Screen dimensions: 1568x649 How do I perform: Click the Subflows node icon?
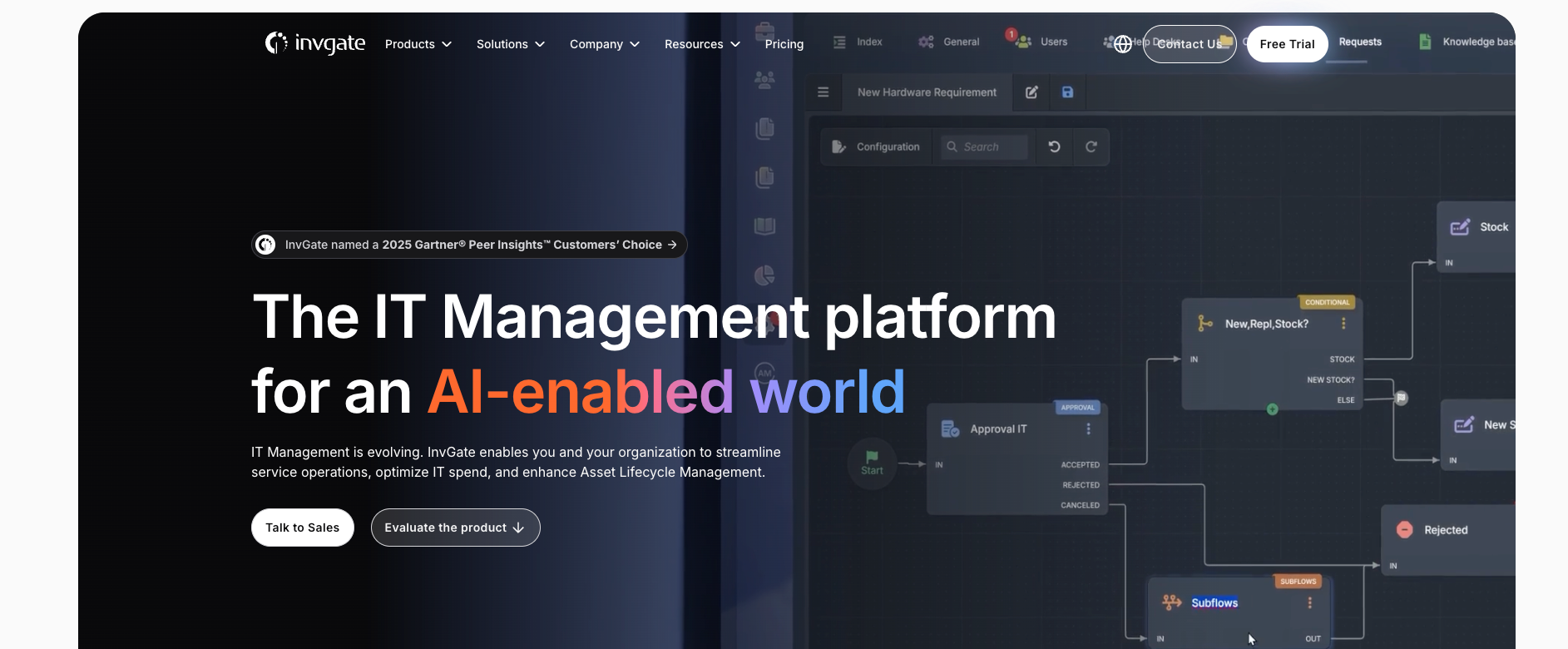[1172, 602]
